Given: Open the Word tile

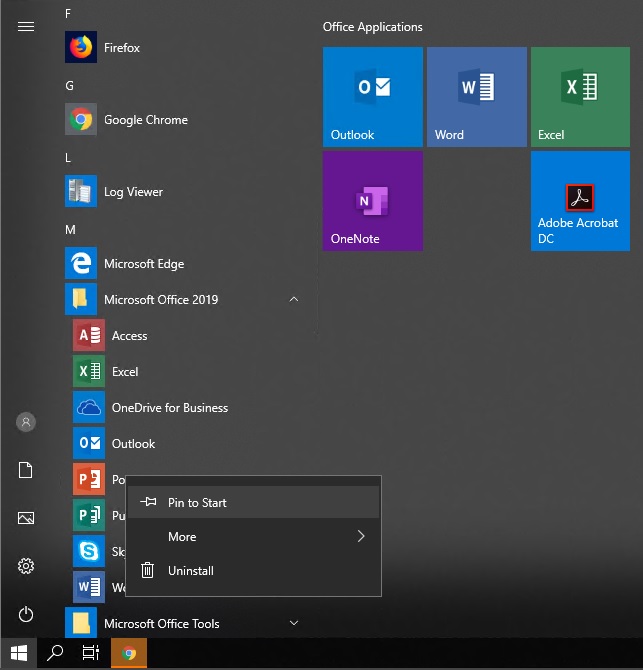Looking at the screenshot, I should [476, 97].
